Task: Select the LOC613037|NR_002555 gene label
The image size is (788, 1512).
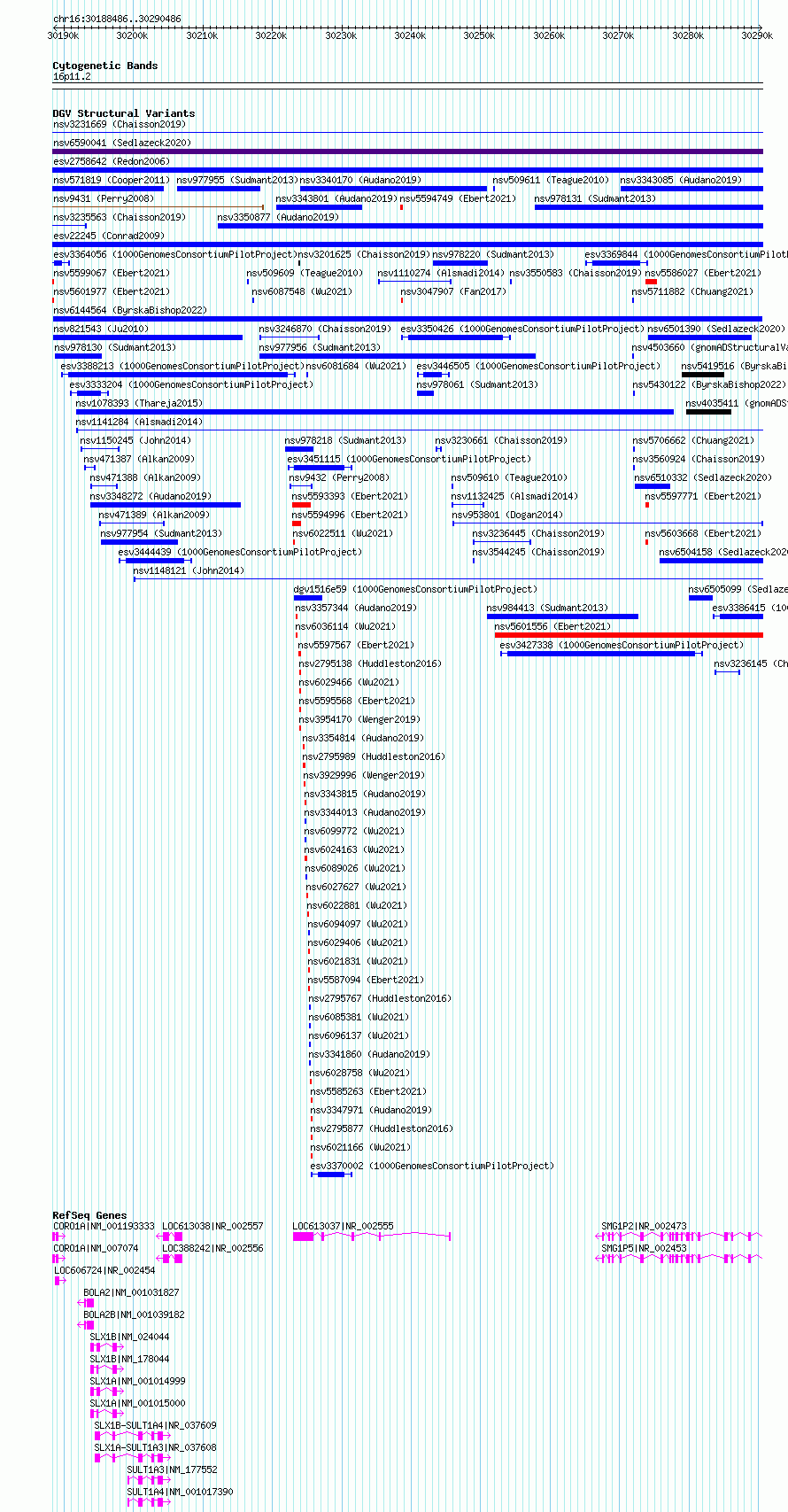Action: click(x=344, y=1226)
